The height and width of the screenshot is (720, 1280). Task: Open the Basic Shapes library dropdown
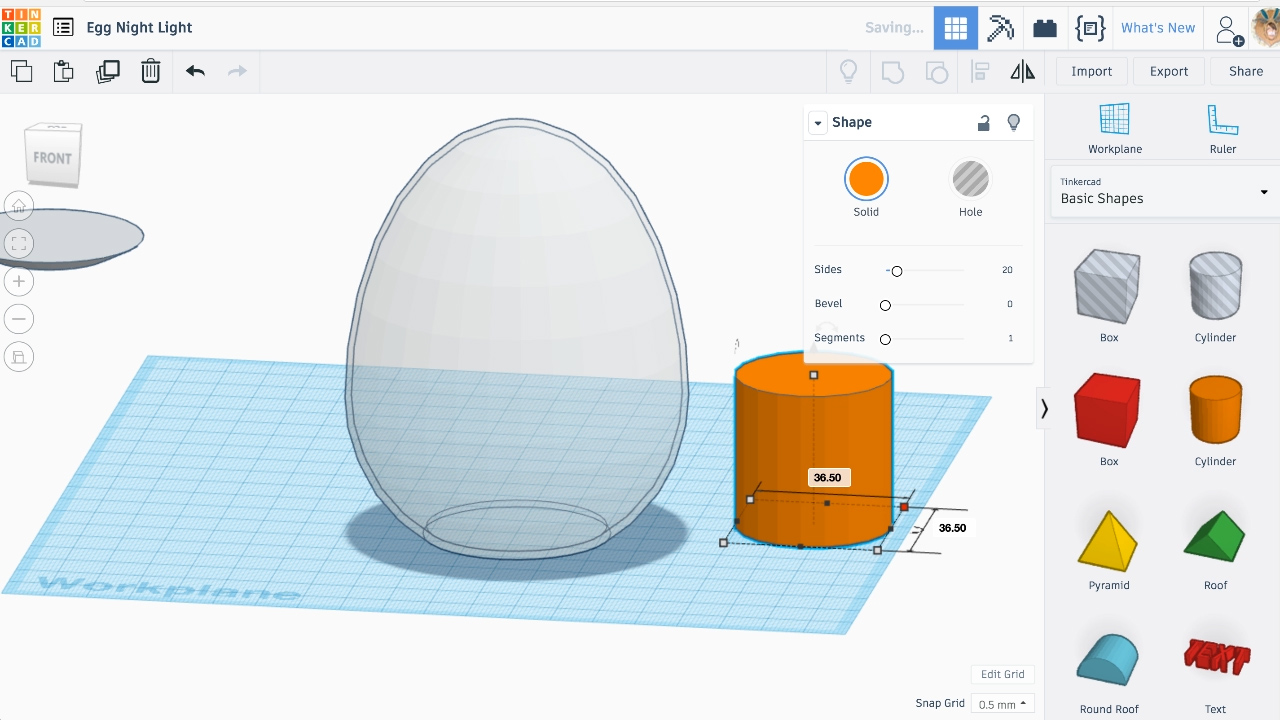pos(1163,191)
